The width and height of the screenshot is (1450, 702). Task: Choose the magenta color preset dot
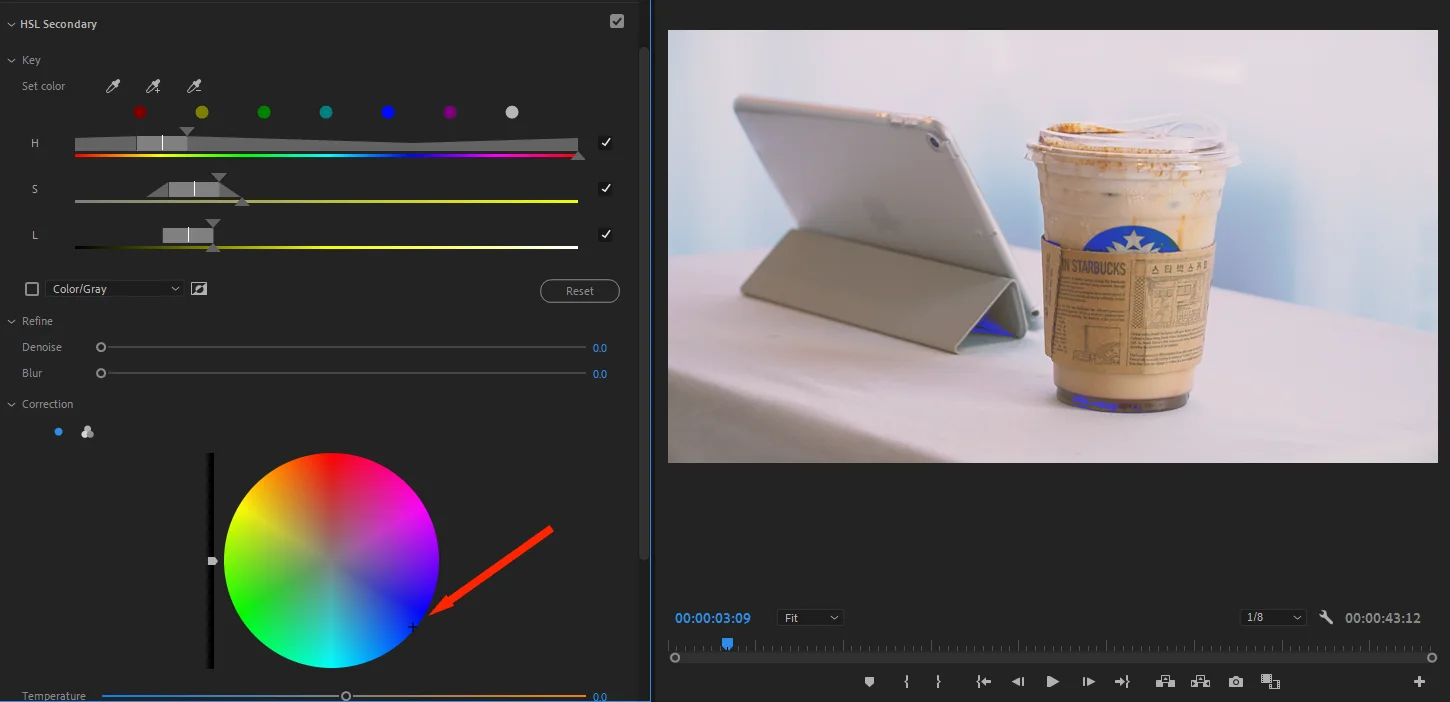pyautogui.click(x=450, y=113)
